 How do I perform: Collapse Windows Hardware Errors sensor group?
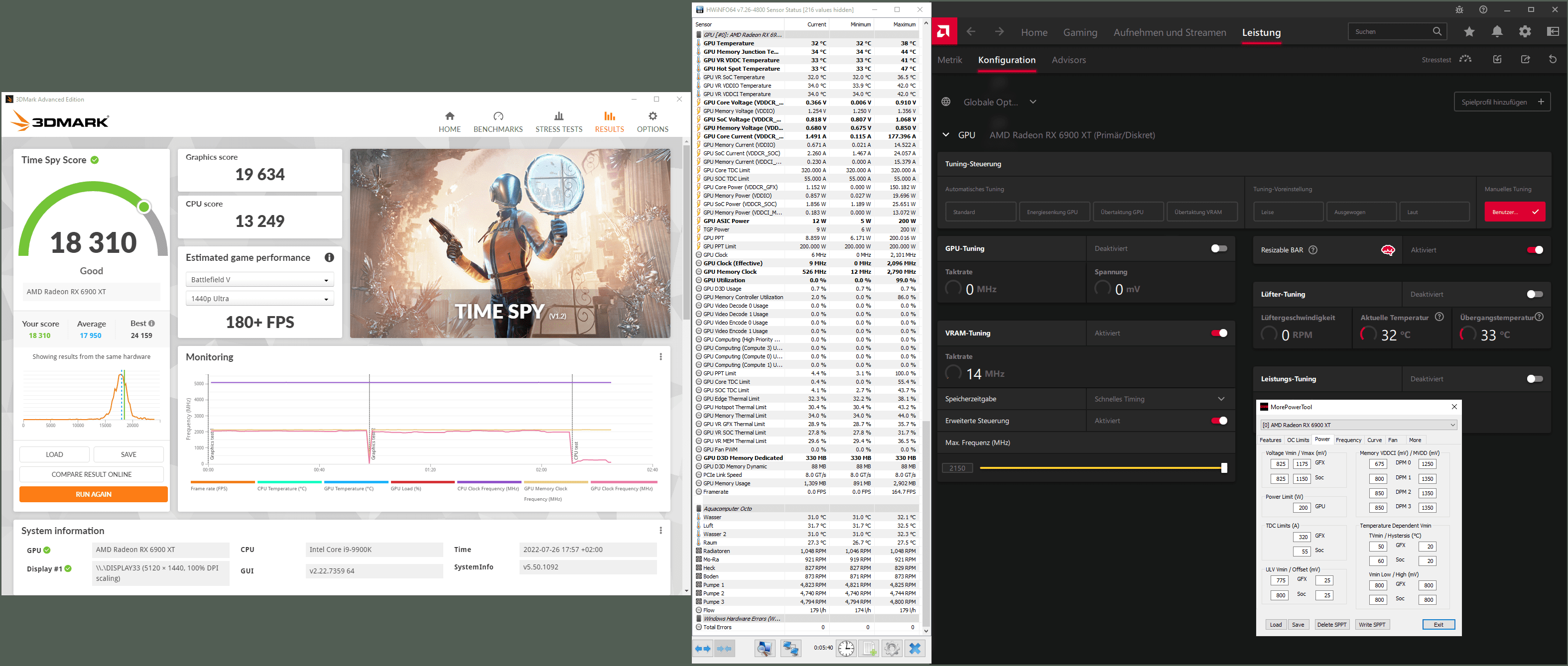[698, 619]
